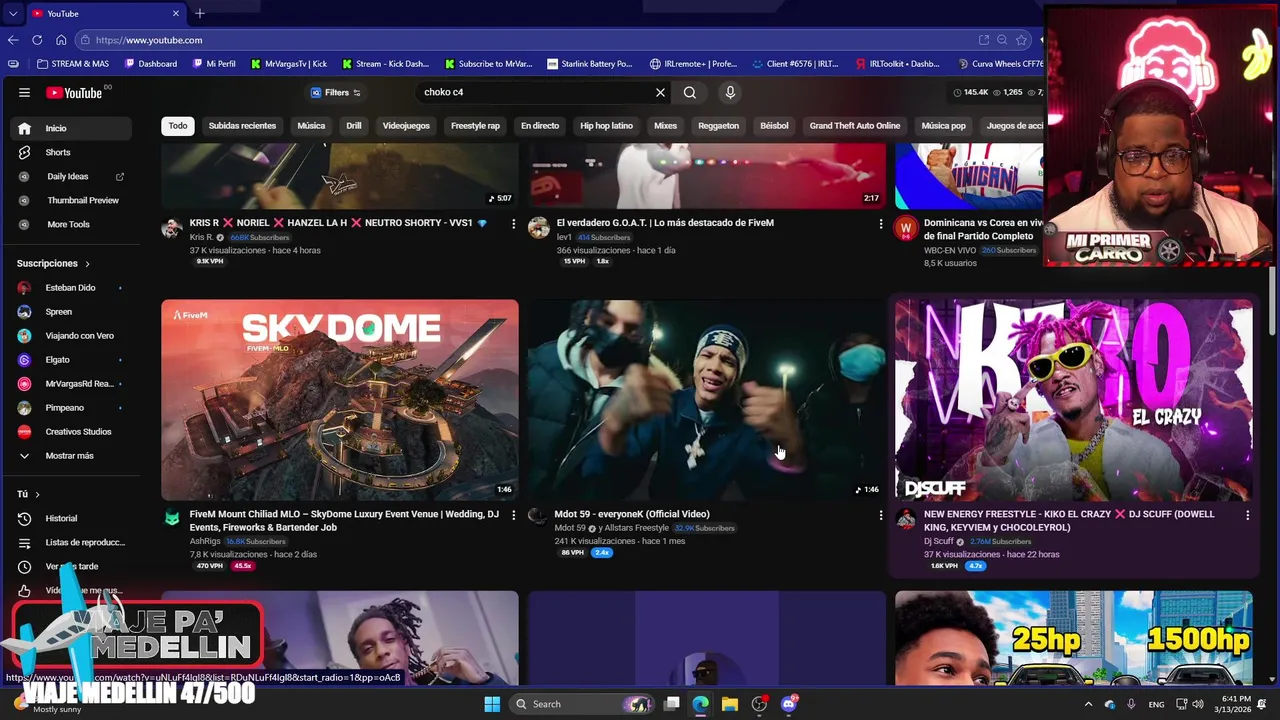Select the En directo chip
Screen dimensions: 1280x720
click(540, 126)
